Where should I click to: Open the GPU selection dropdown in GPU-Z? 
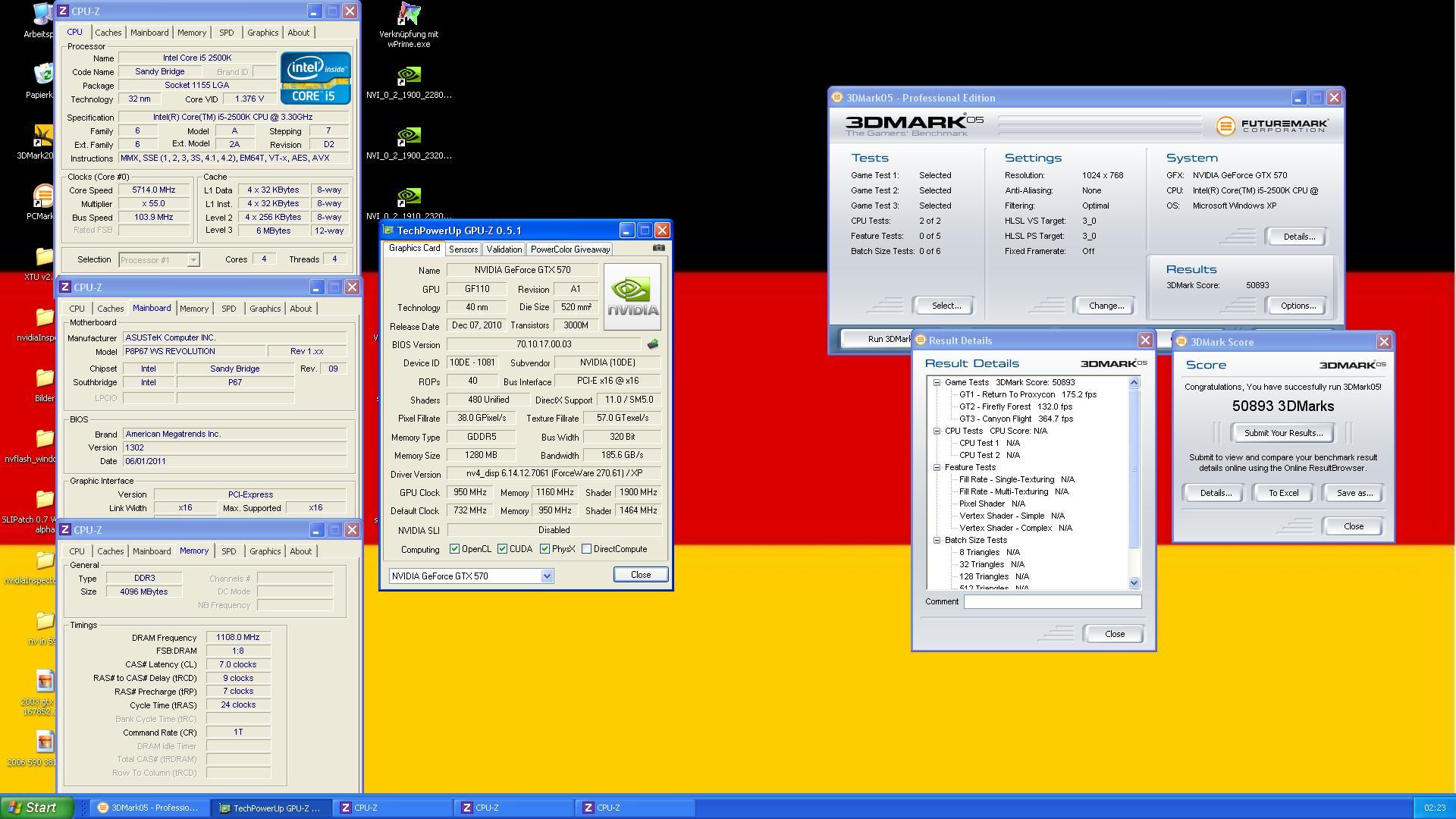[x=547, y=576]
